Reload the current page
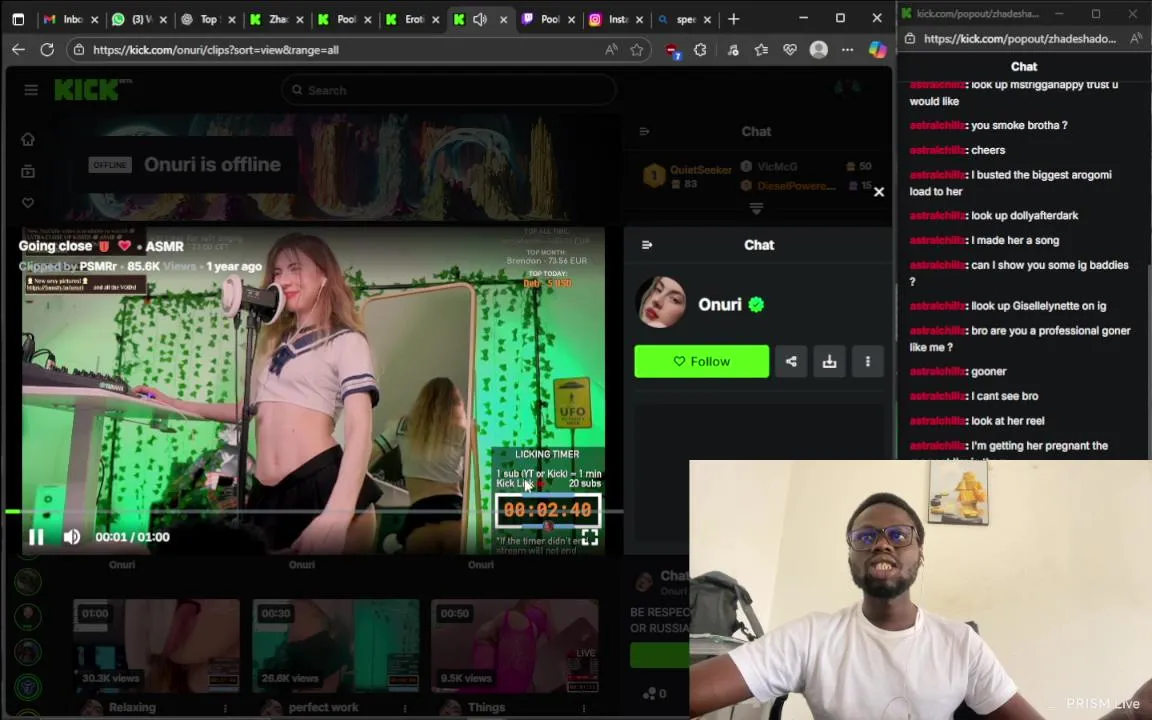 (47, 49)
